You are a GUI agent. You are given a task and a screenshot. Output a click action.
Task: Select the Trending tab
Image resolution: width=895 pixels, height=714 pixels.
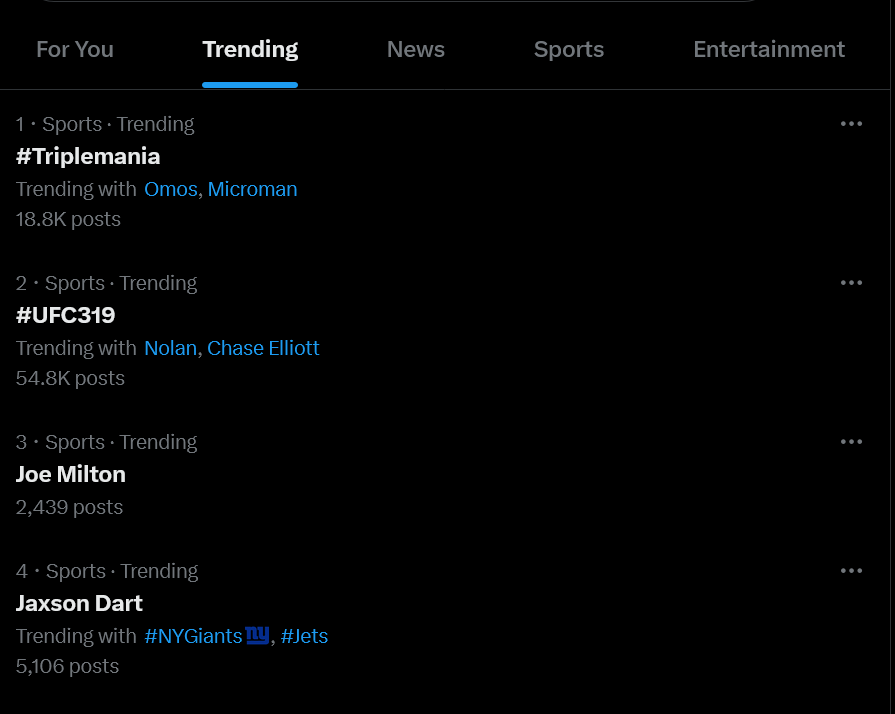point(250,49)
